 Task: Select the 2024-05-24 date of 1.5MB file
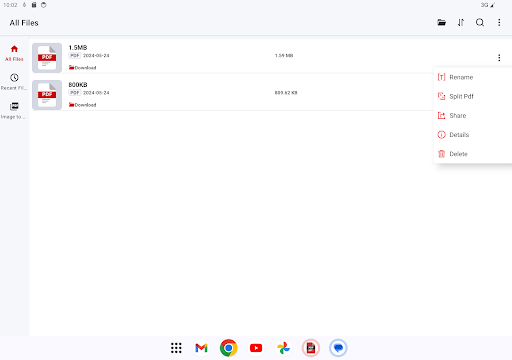pyautogui.click(x=96, y=56)
